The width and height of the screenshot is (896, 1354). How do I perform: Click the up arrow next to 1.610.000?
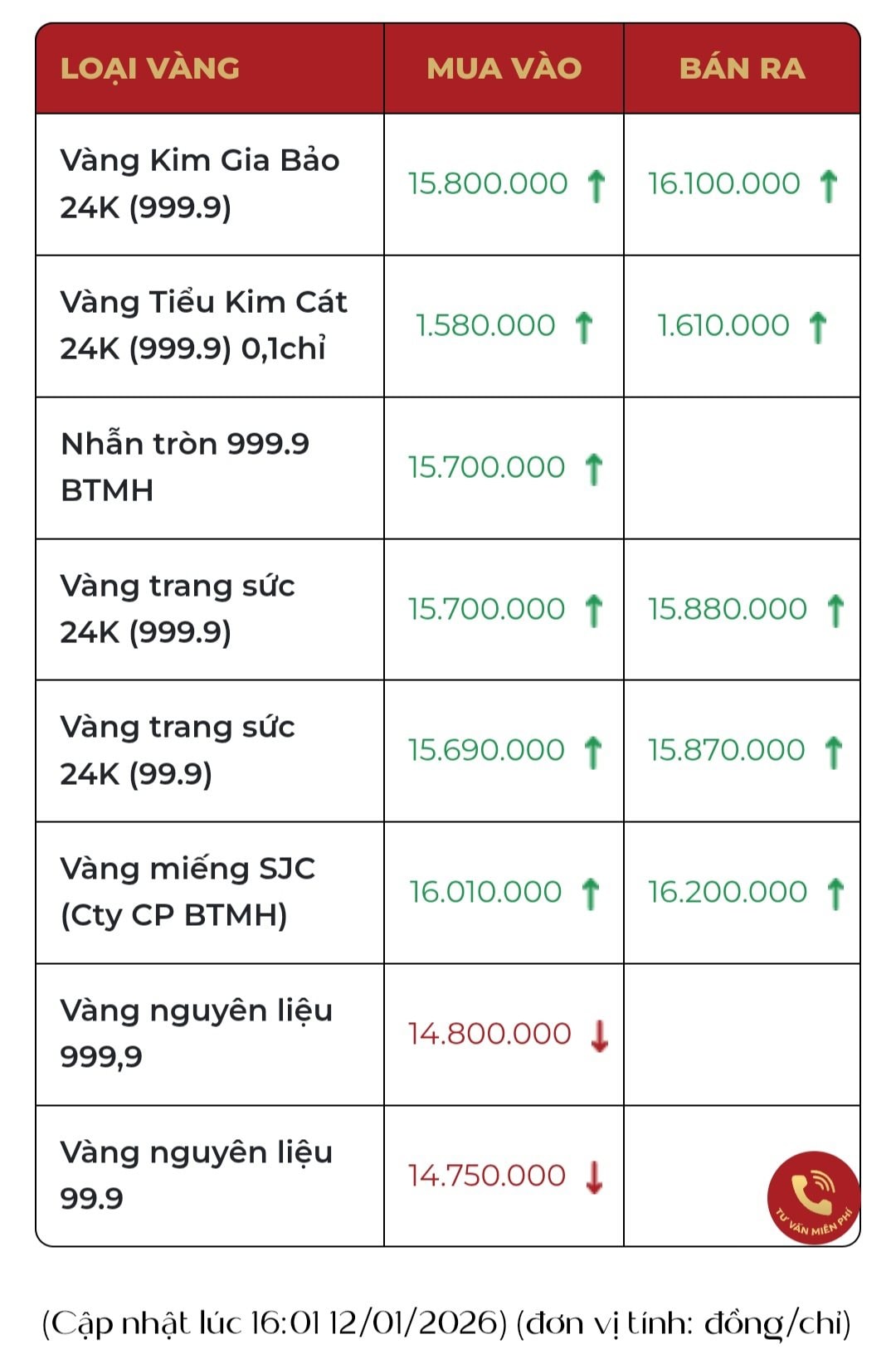coord(818,327)
